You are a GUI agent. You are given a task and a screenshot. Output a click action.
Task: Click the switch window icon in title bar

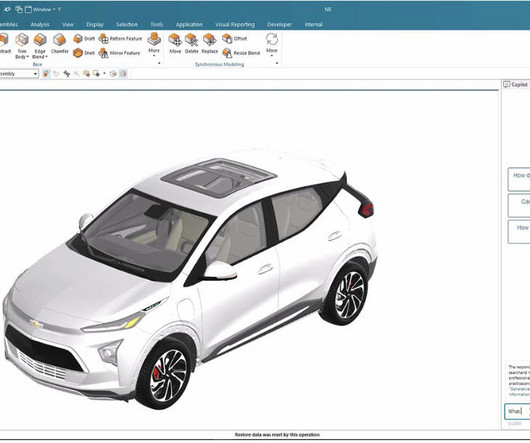pyautogui.click(x=19, y=9)
